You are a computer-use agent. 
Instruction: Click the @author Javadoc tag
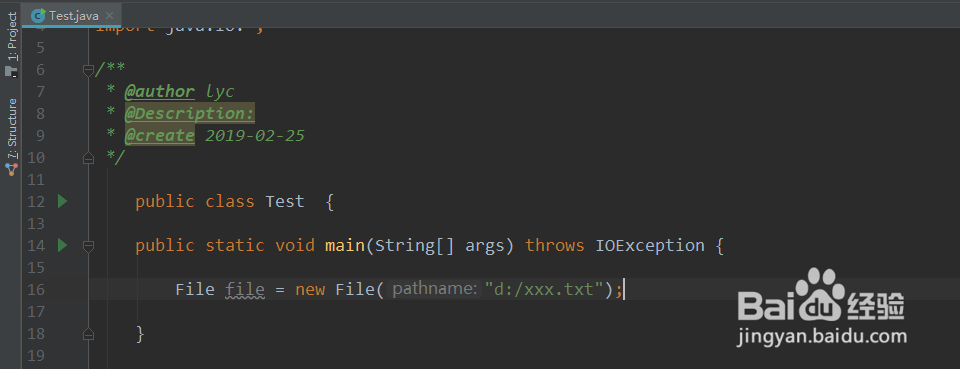tap(160, 92)
